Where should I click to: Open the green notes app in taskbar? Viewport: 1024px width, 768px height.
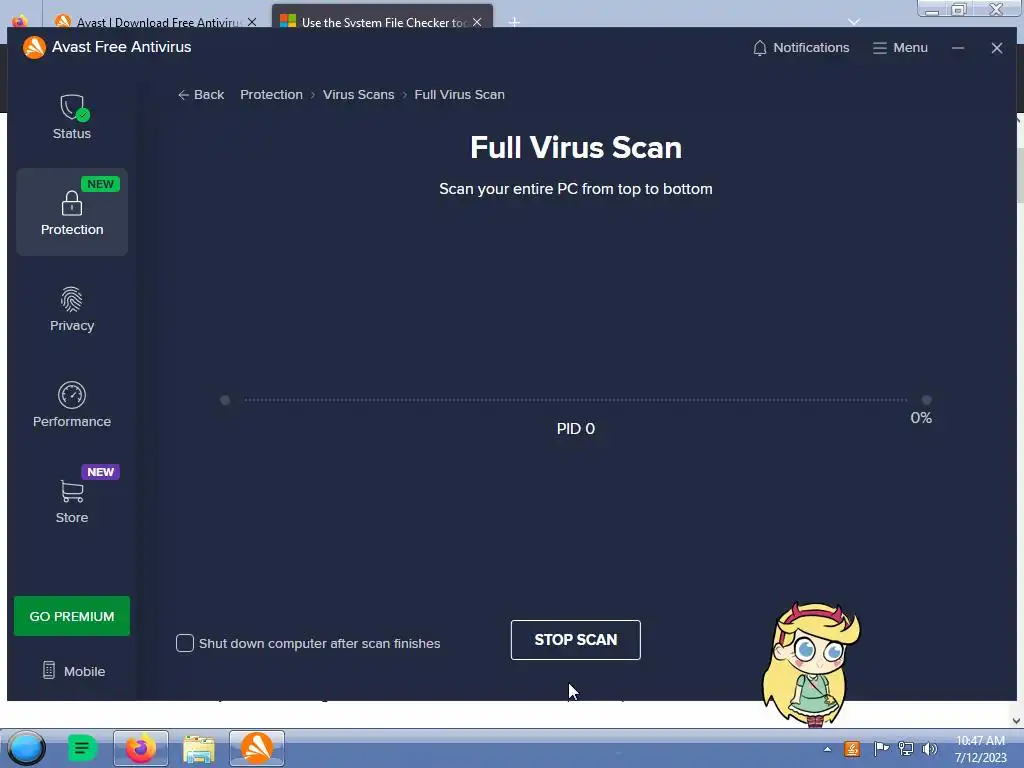pos(82,748)
